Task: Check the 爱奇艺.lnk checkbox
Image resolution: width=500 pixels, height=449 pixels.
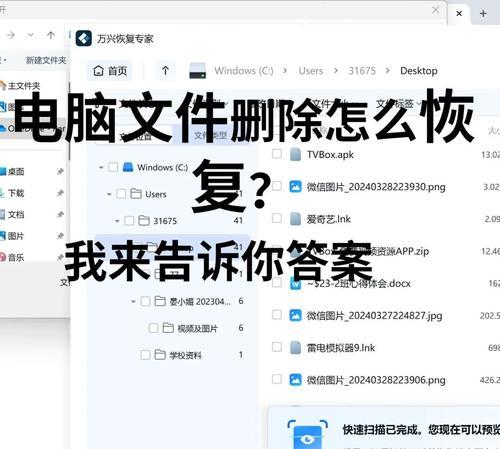Action: click(x=277, y=218)
